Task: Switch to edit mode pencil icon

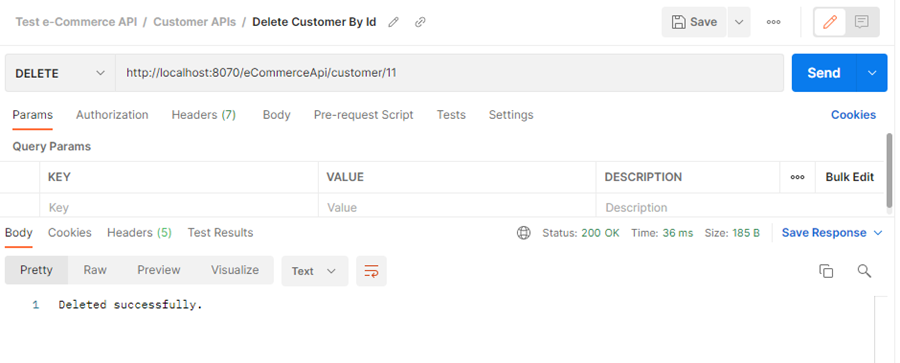Action: (829, 22)
